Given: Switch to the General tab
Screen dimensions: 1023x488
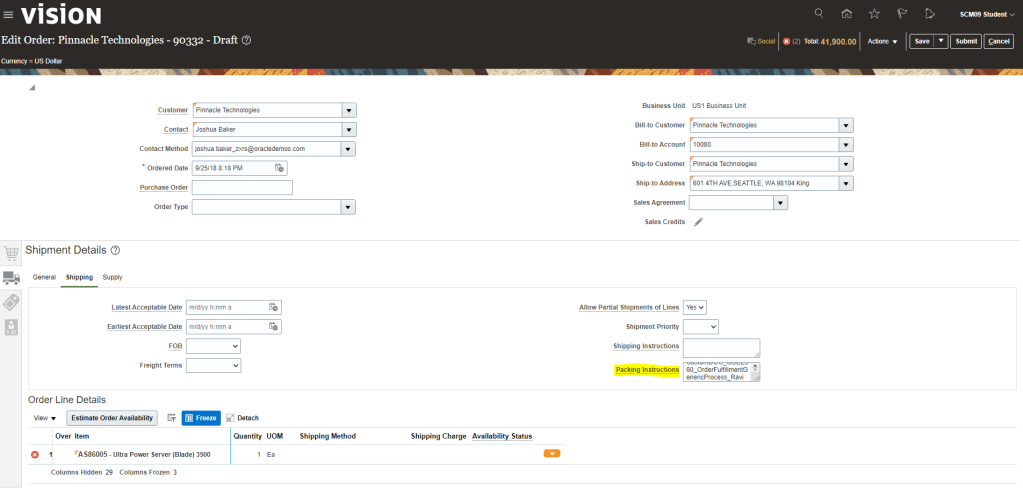Looking at the screenshot, I should [44, 277].
